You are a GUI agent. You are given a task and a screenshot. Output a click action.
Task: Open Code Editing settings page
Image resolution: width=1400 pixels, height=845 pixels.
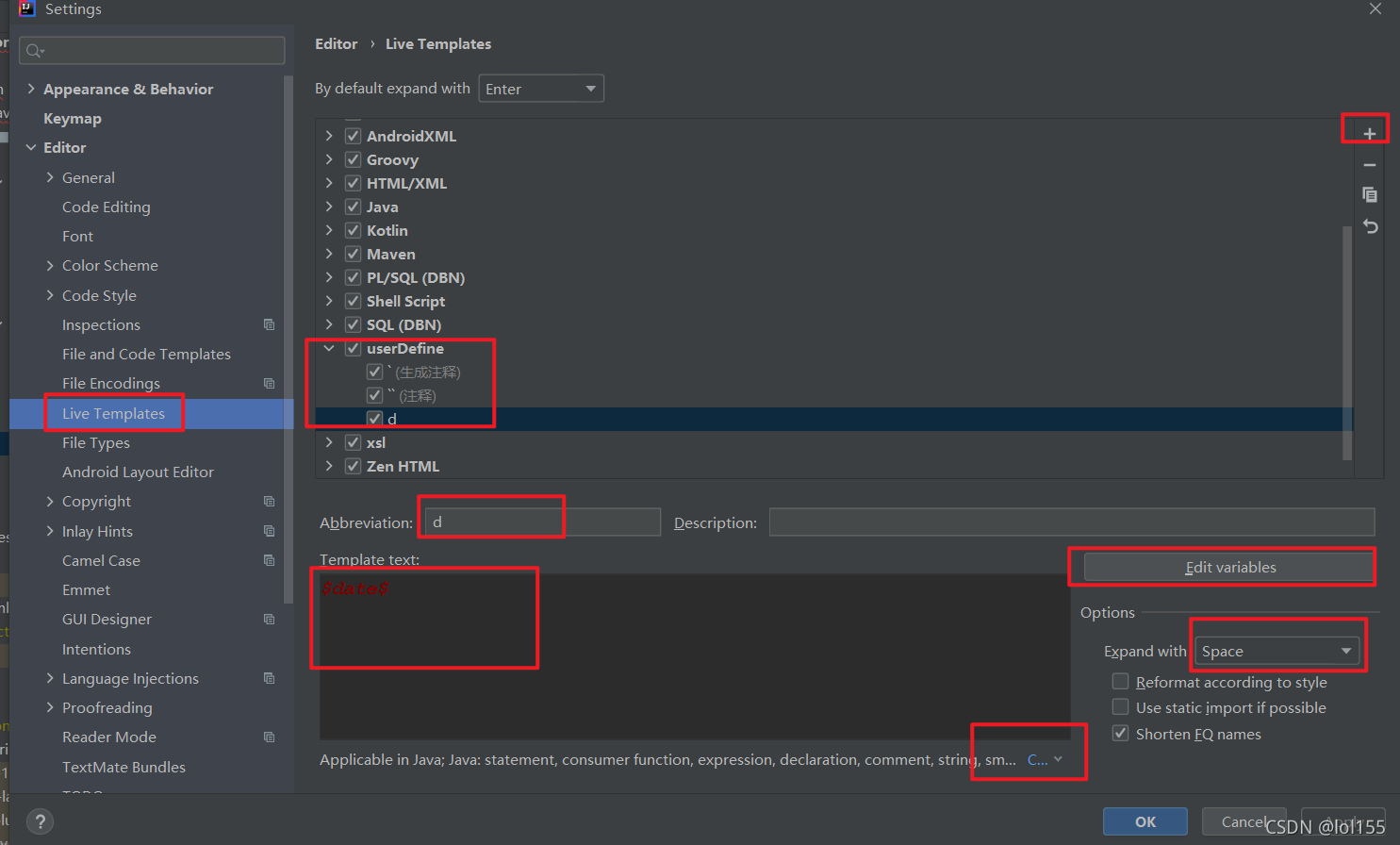click(x=107, y=207)
